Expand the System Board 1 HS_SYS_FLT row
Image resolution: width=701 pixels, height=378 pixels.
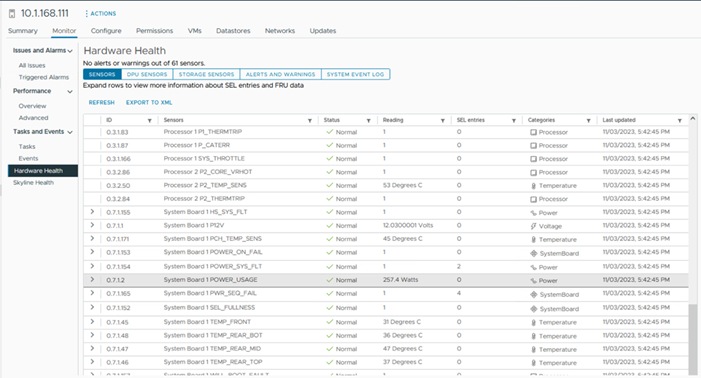(92, 212)
